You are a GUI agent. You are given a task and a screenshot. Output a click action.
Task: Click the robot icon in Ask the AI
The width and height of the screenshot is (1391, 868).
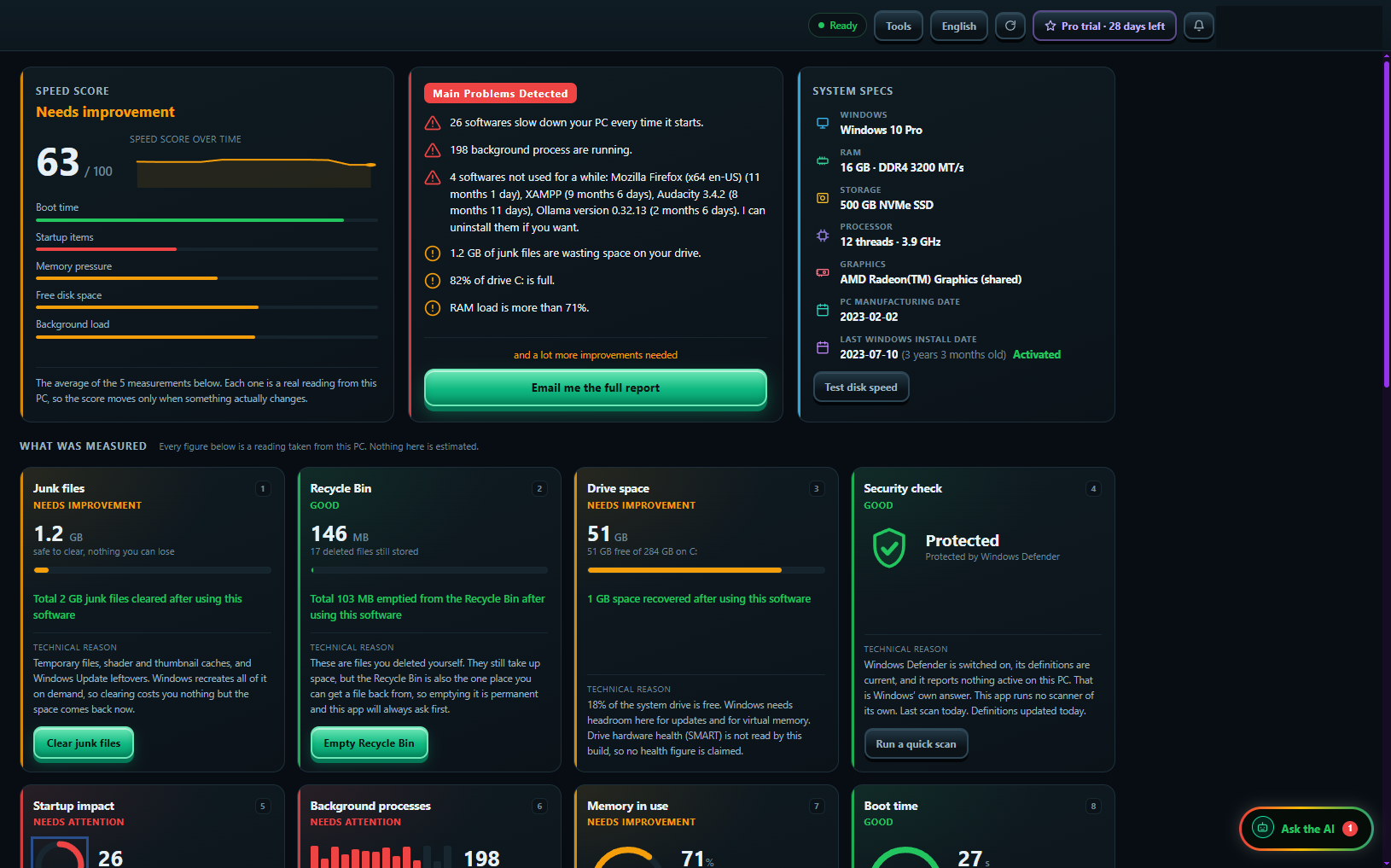[1263, 828]
